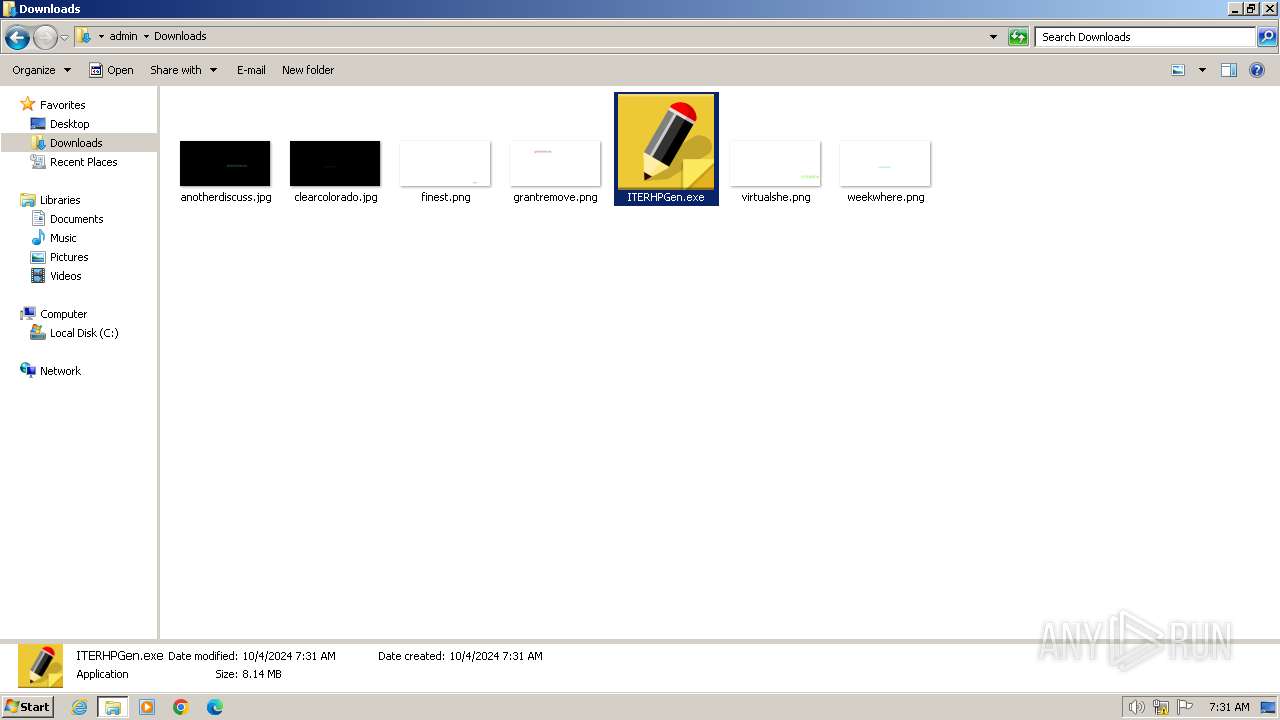The height and width of the screenshot is (720, 1280).
Task: Select ITERHPGen.exe pencil icon
Action: click(x=666, y=141)
